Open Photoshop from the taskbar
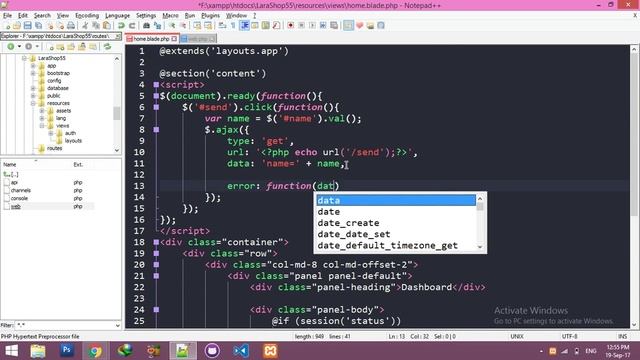This screenshot has width=640, height=360. coord(67,351)
